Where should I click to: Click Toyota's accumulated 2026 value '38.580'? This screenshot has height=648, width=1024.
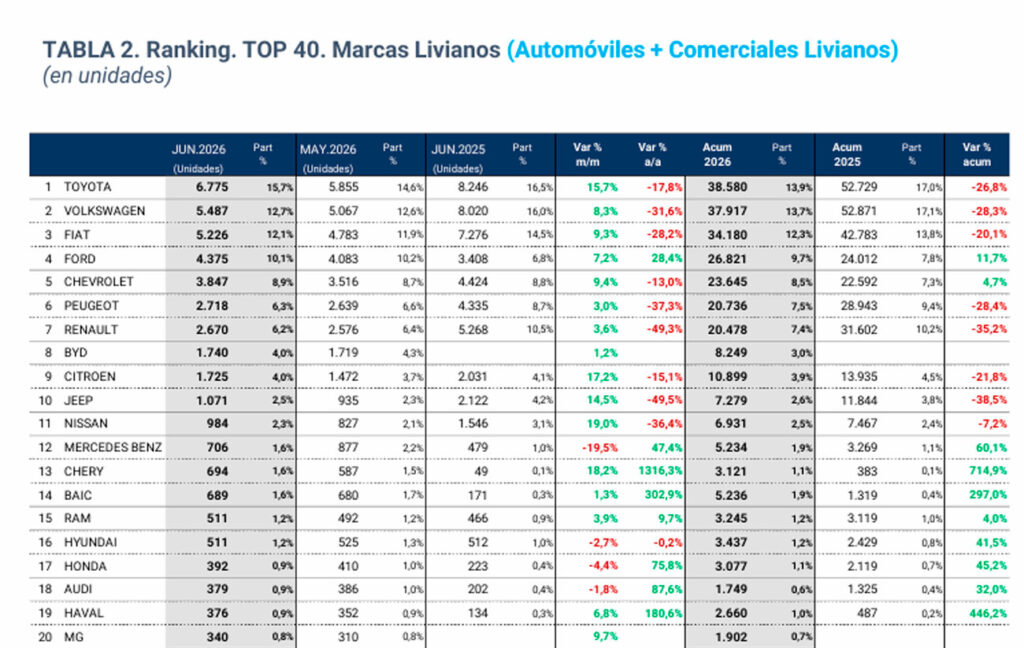coord(727,187)
